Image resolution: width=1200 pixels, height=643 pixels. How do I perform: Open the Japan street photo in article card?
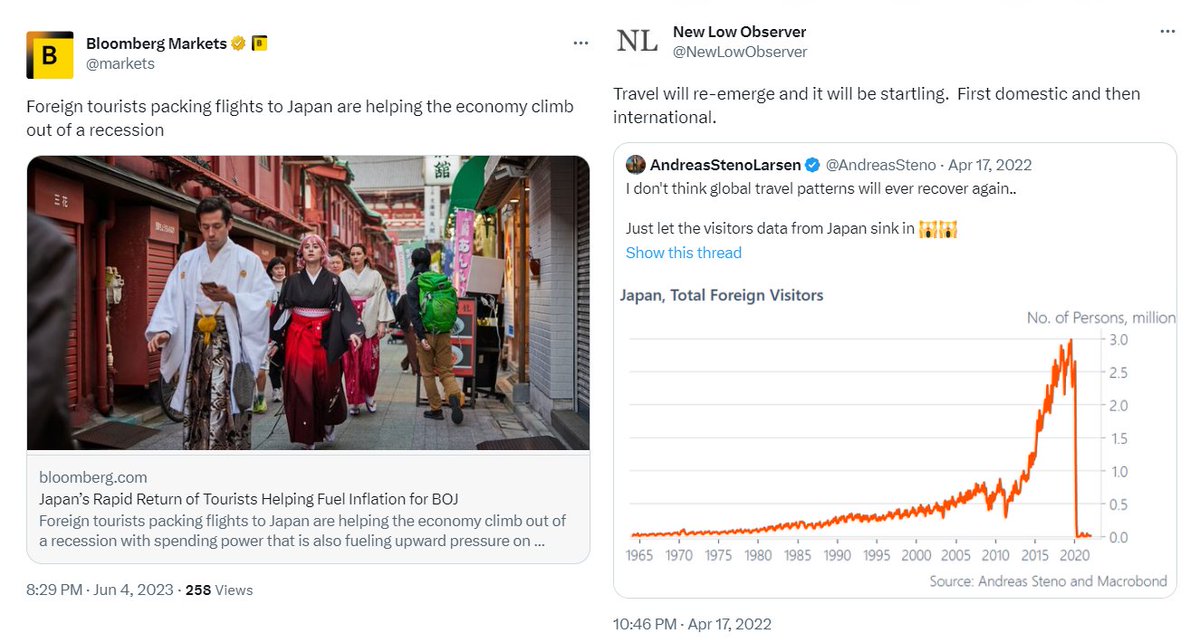(x=308, y=303)
